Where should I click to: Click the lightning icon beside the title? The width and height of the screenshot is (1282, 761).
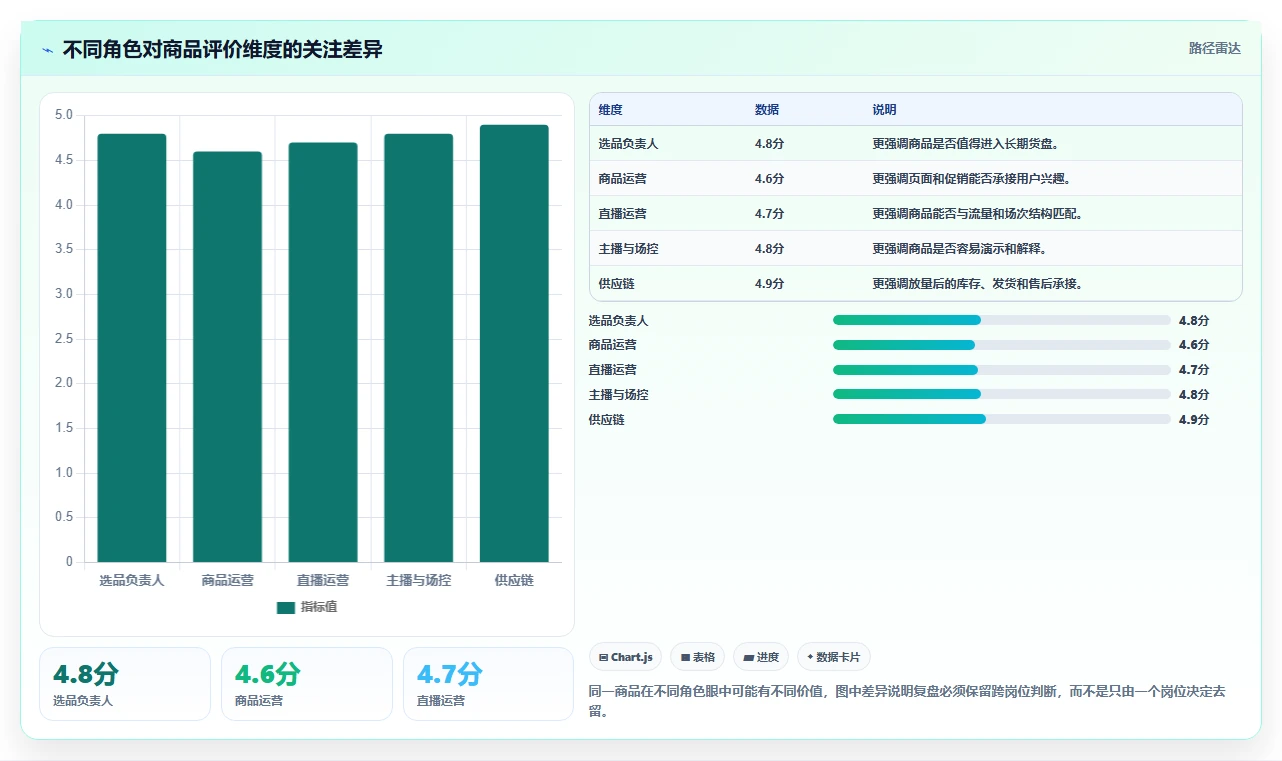coord(47,50)
